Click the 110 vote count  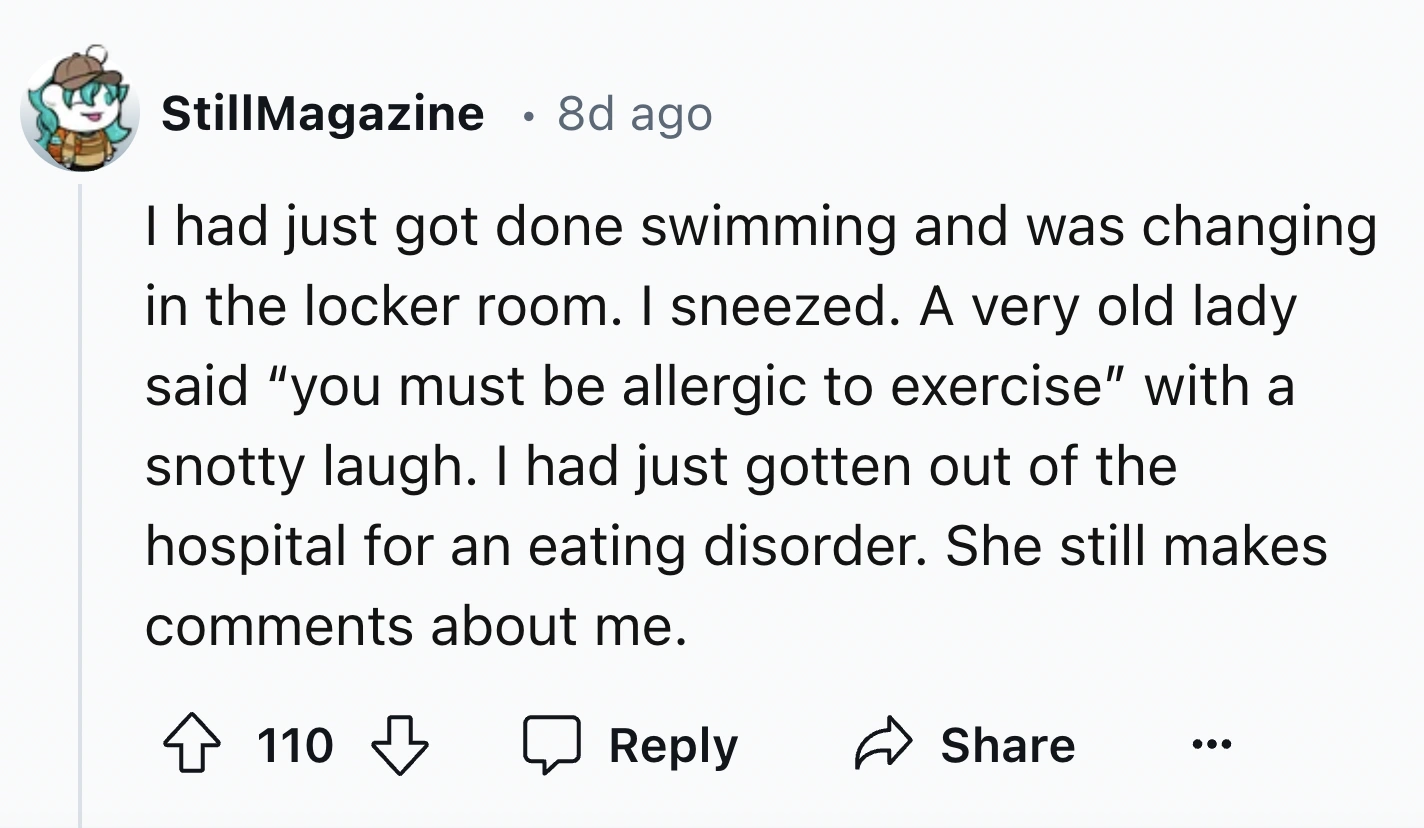(295, 747)
